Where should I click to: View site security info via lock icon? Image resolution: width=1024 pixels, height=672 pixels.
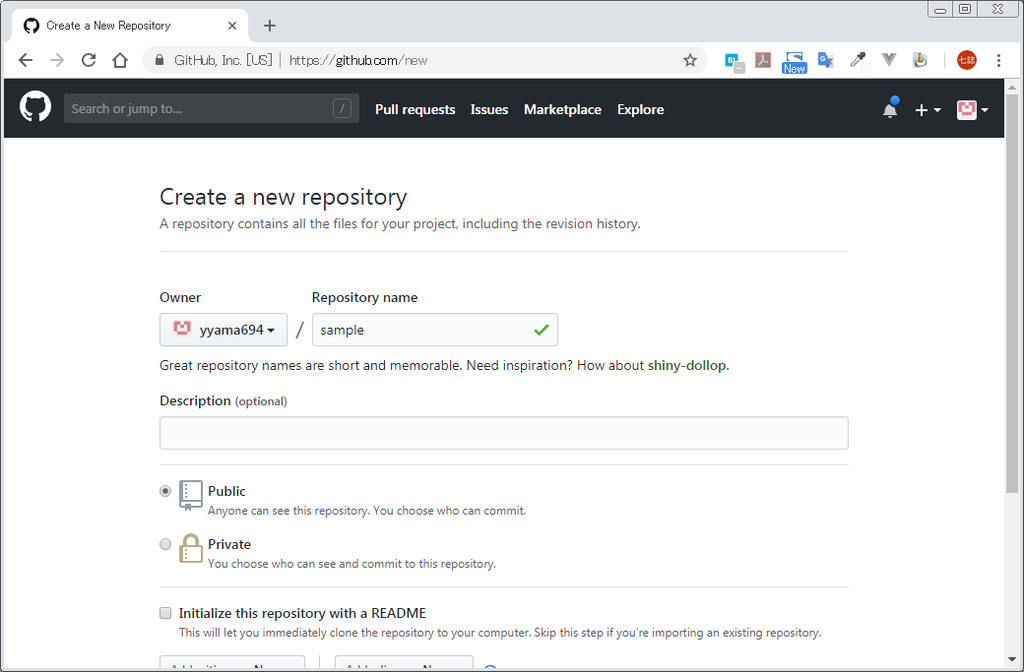(x=159, y=60)
